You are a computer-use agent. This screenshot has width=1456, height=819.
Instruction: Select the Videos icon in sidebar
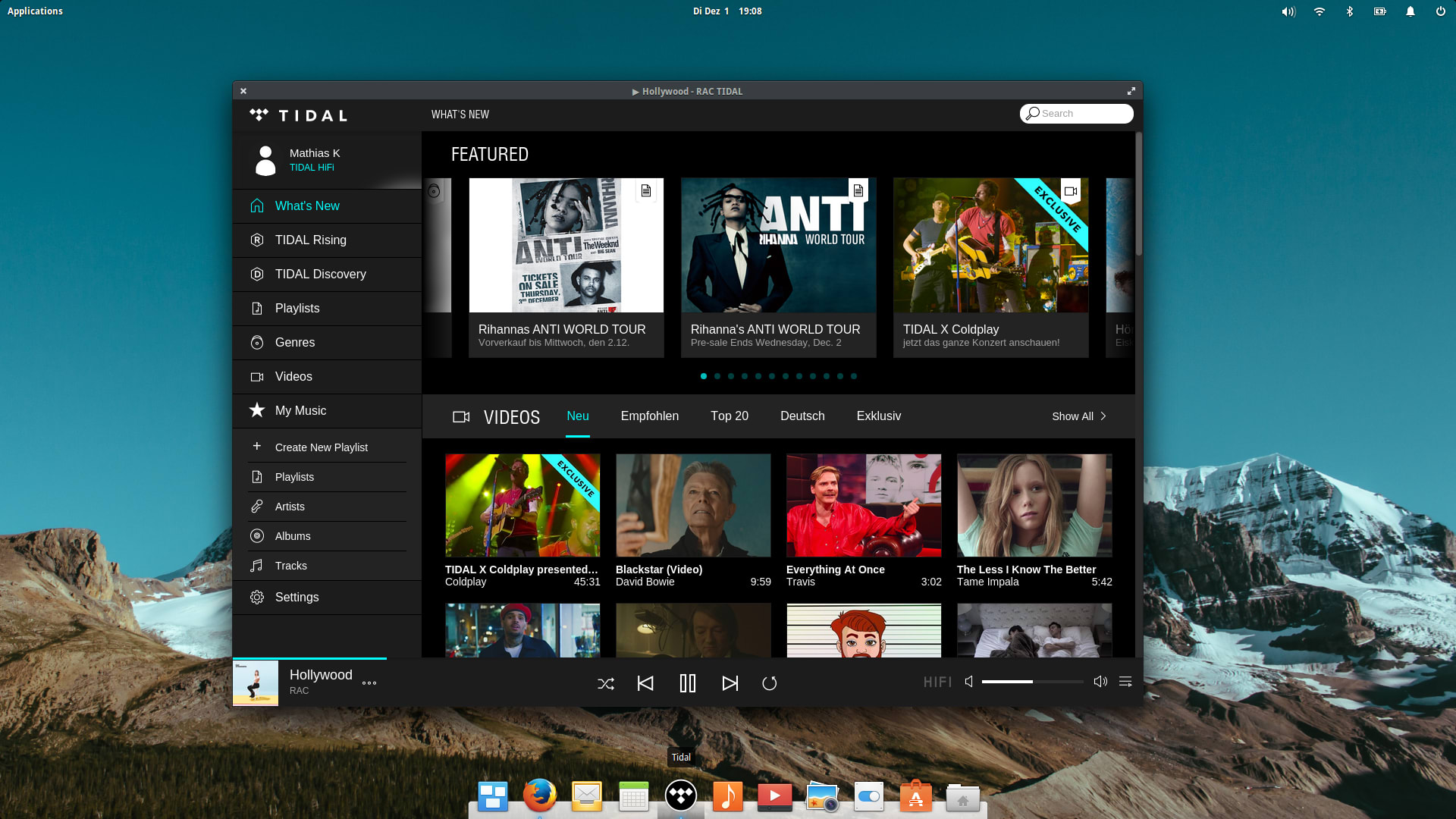257,376
